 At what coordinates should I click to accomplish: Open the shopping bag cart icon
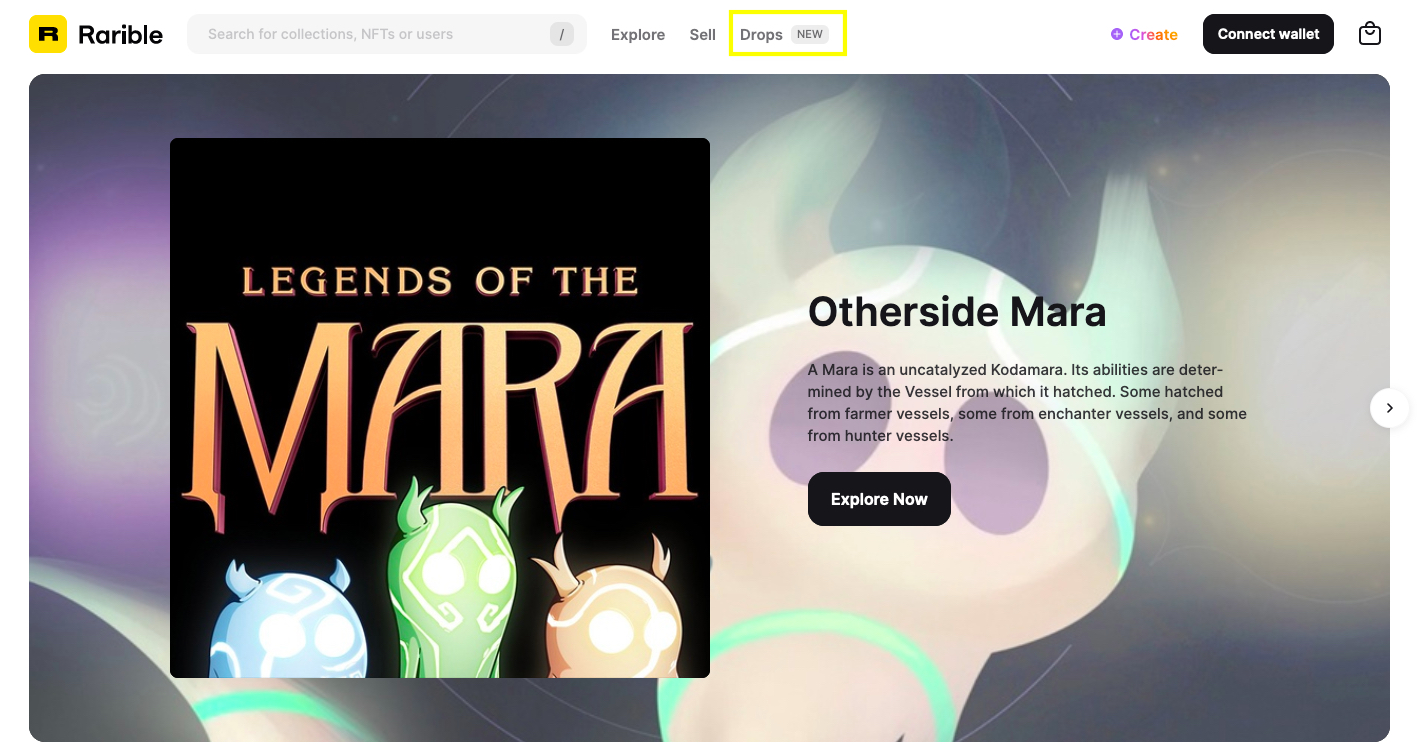pyautogui.click(x=1370, y=34)
